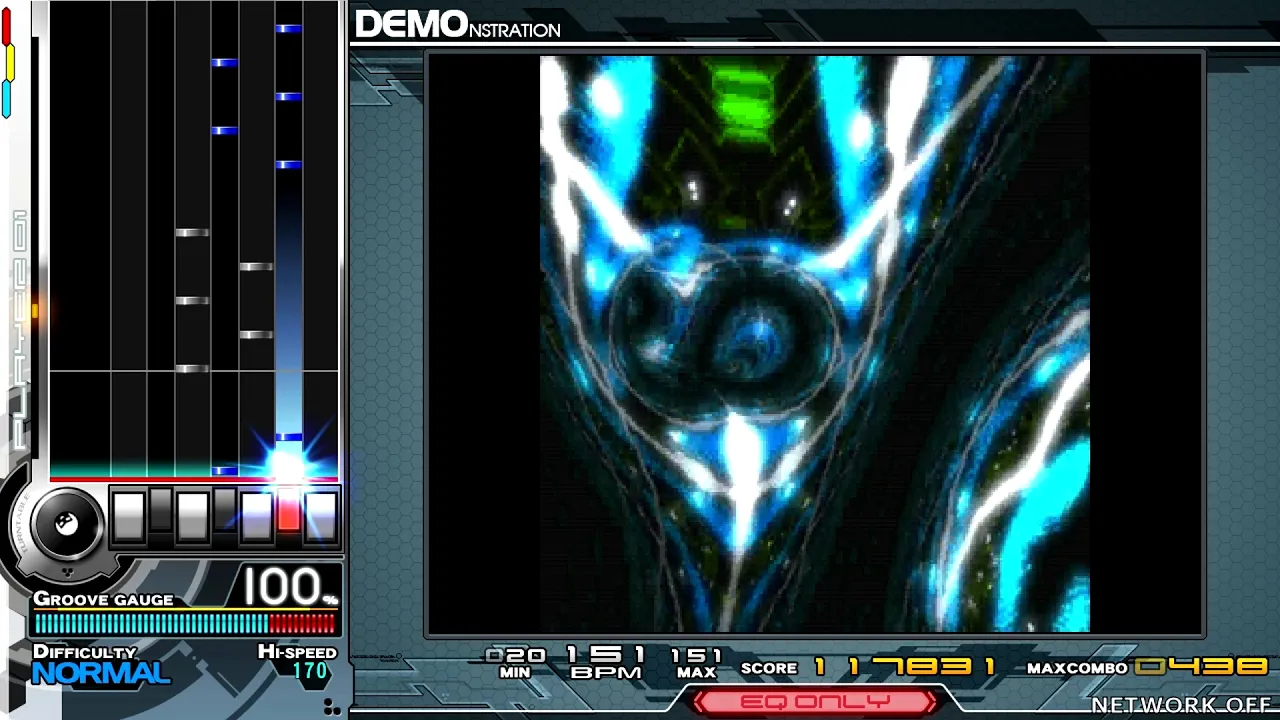Tap the first white key beside the turntable
This screenshot has width=1280, height=720.
click(128, 515)
